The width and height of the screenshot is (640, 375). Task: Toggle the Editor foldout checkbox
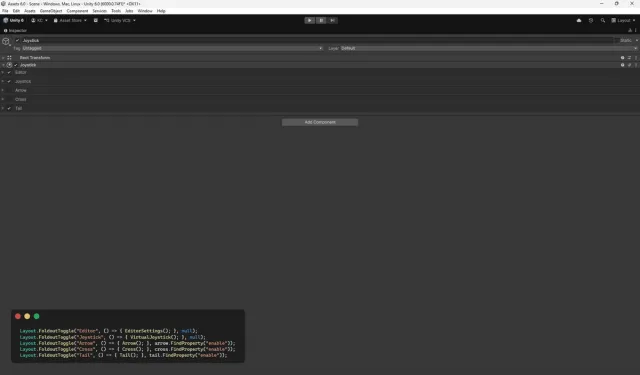click(9, 73)
